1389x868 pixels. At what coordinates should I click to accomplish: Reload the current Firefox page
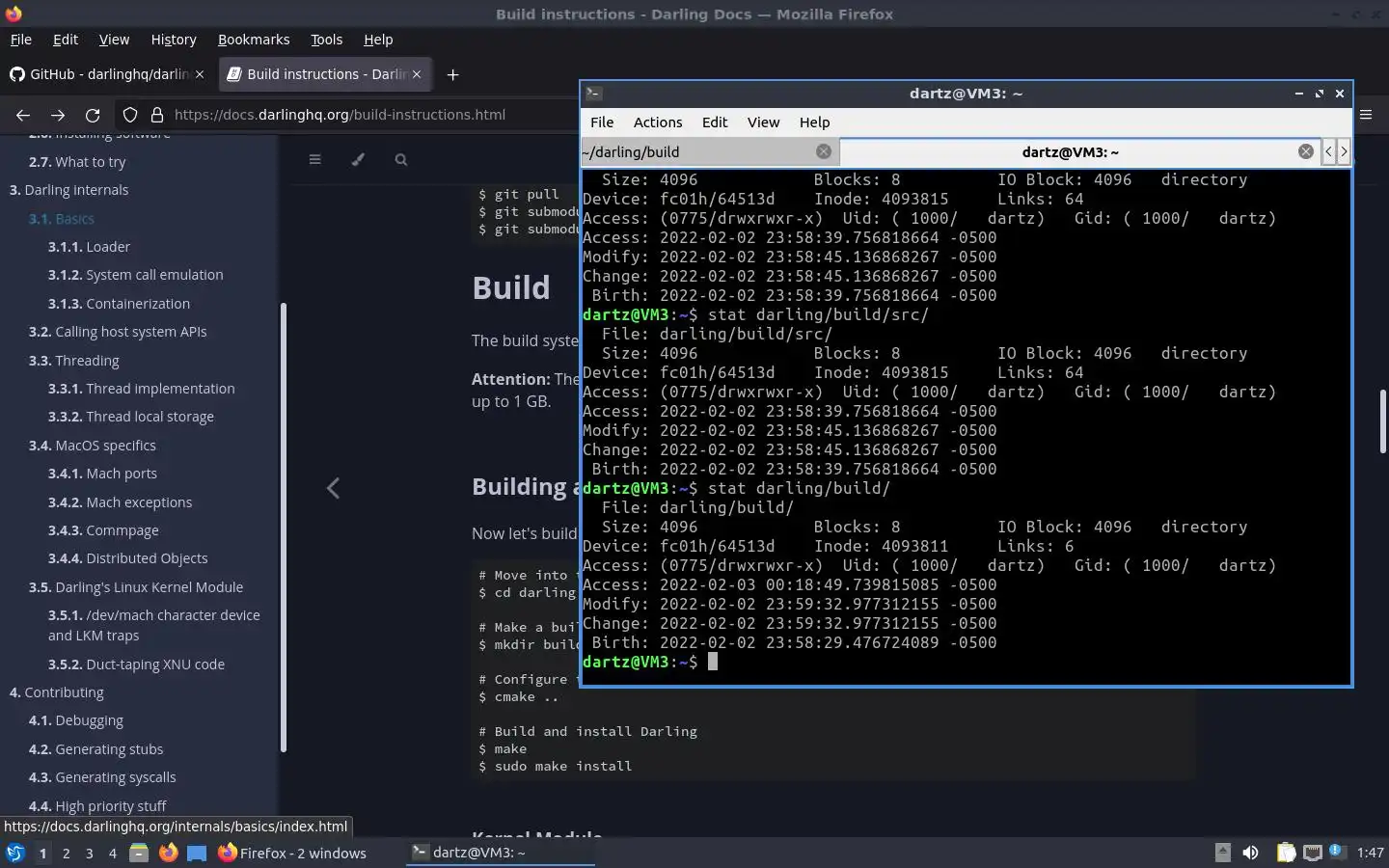point(93,115)
